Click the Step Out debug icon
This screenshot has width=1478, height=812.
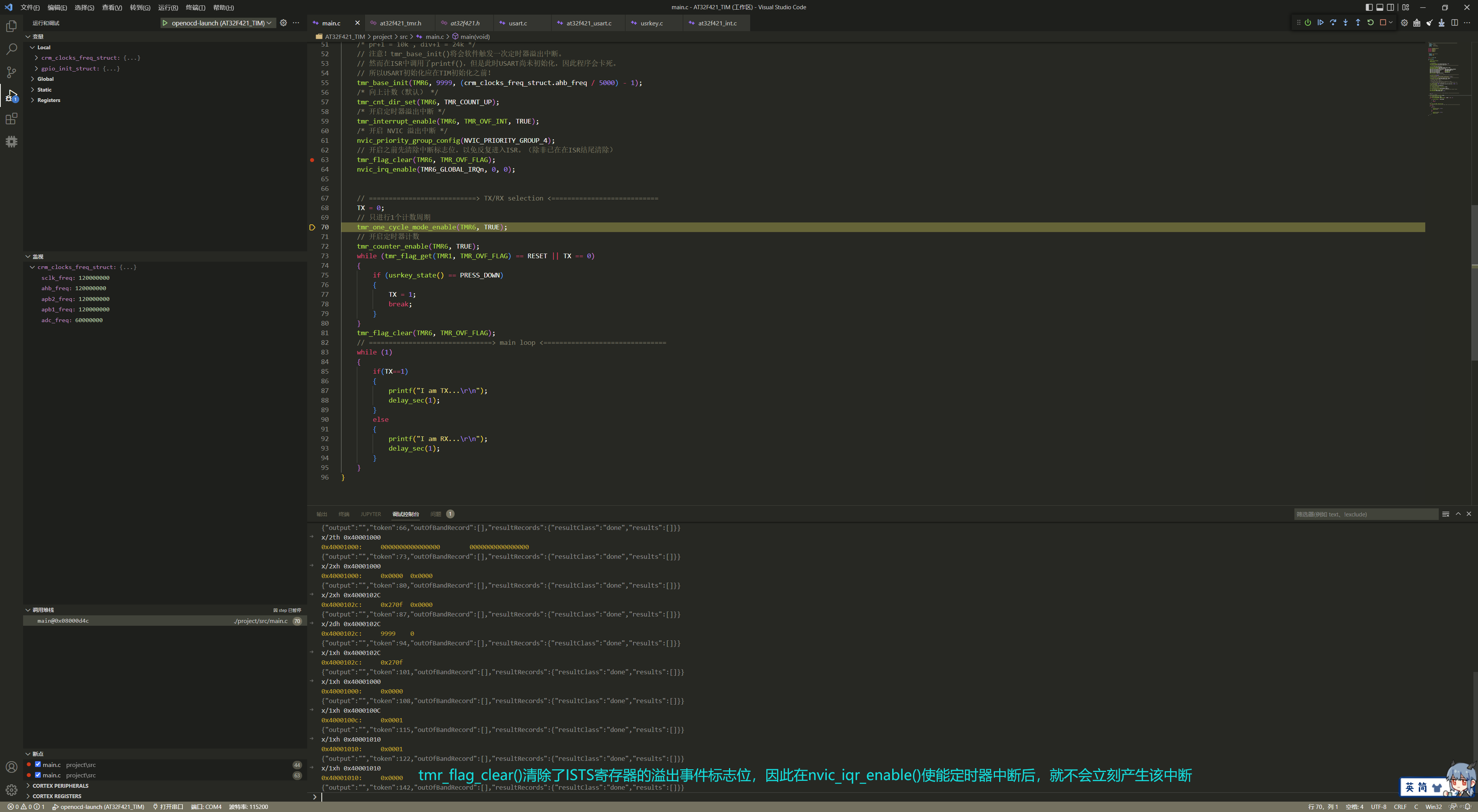pyautogui.click(x=1358, y=23)
